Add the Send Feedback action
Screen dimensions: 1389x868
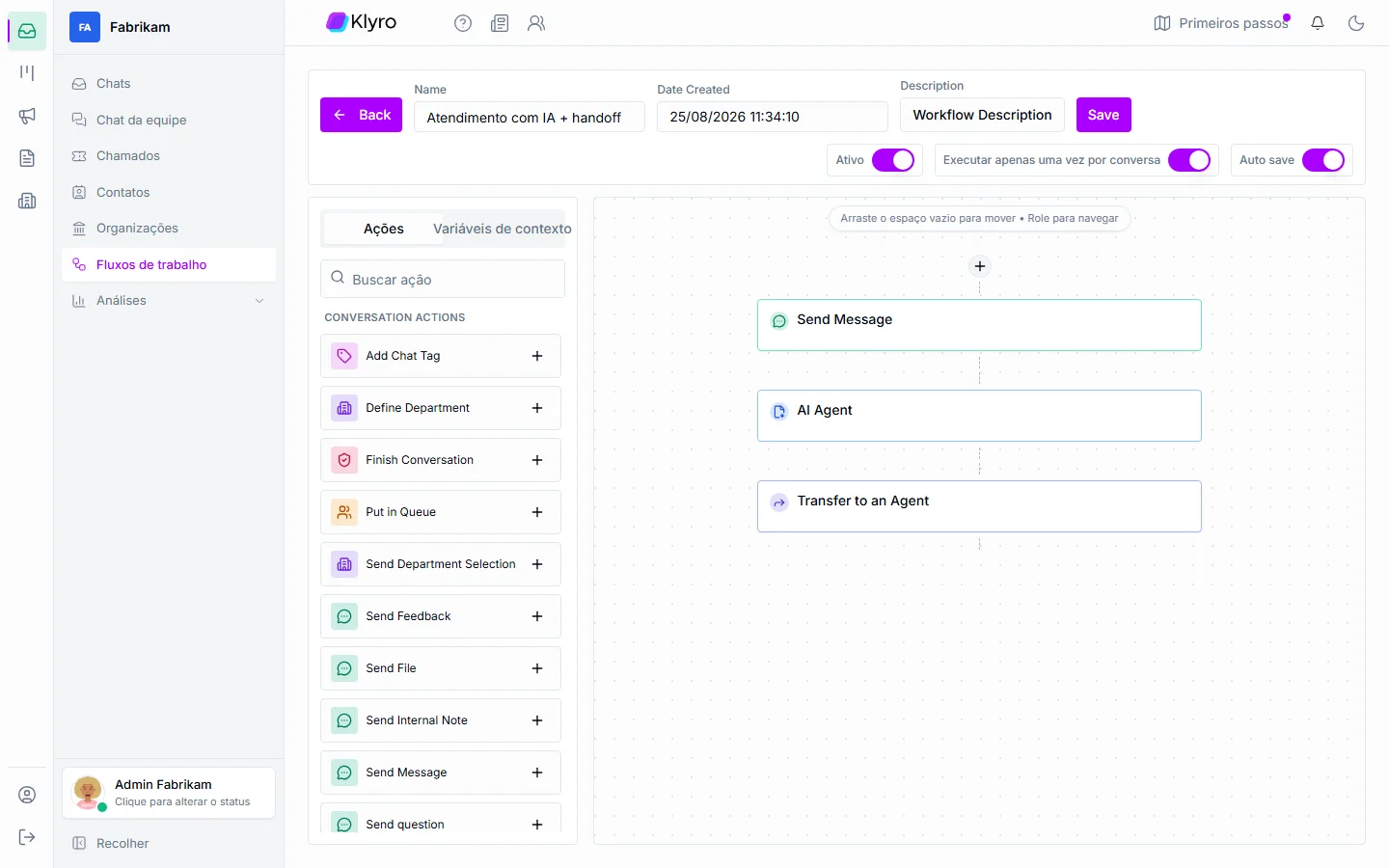(x=537, y=616)
